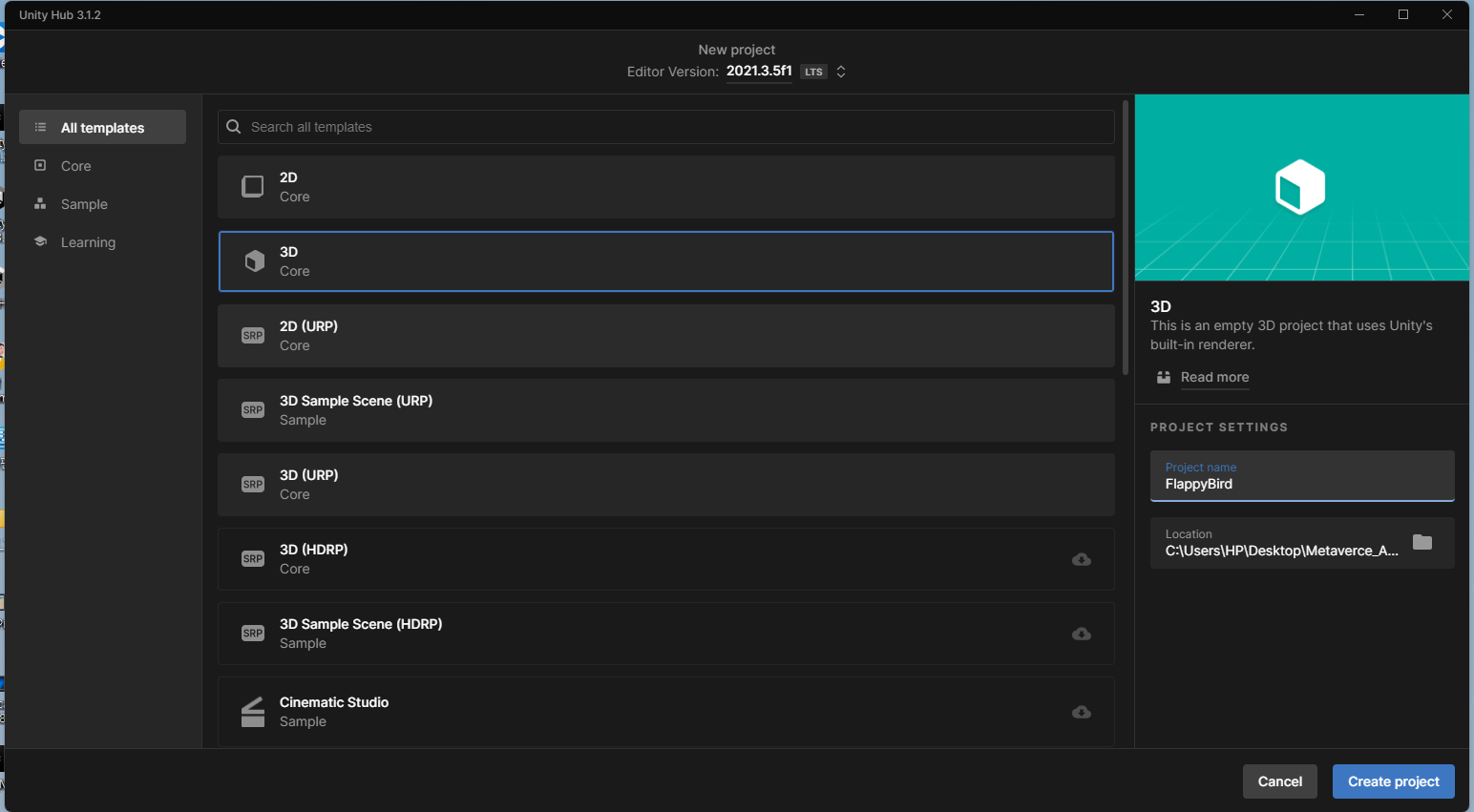Select the Learning category

103,241
